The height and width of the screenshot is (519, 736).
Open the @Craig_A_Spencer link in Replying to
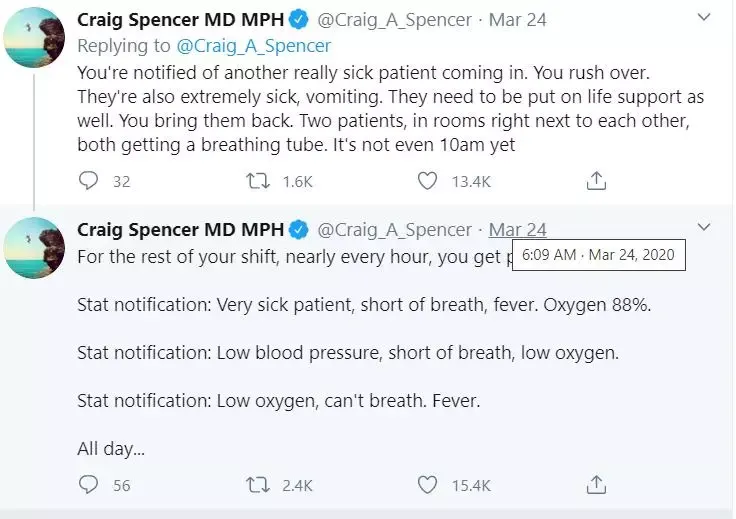(253, 46)
